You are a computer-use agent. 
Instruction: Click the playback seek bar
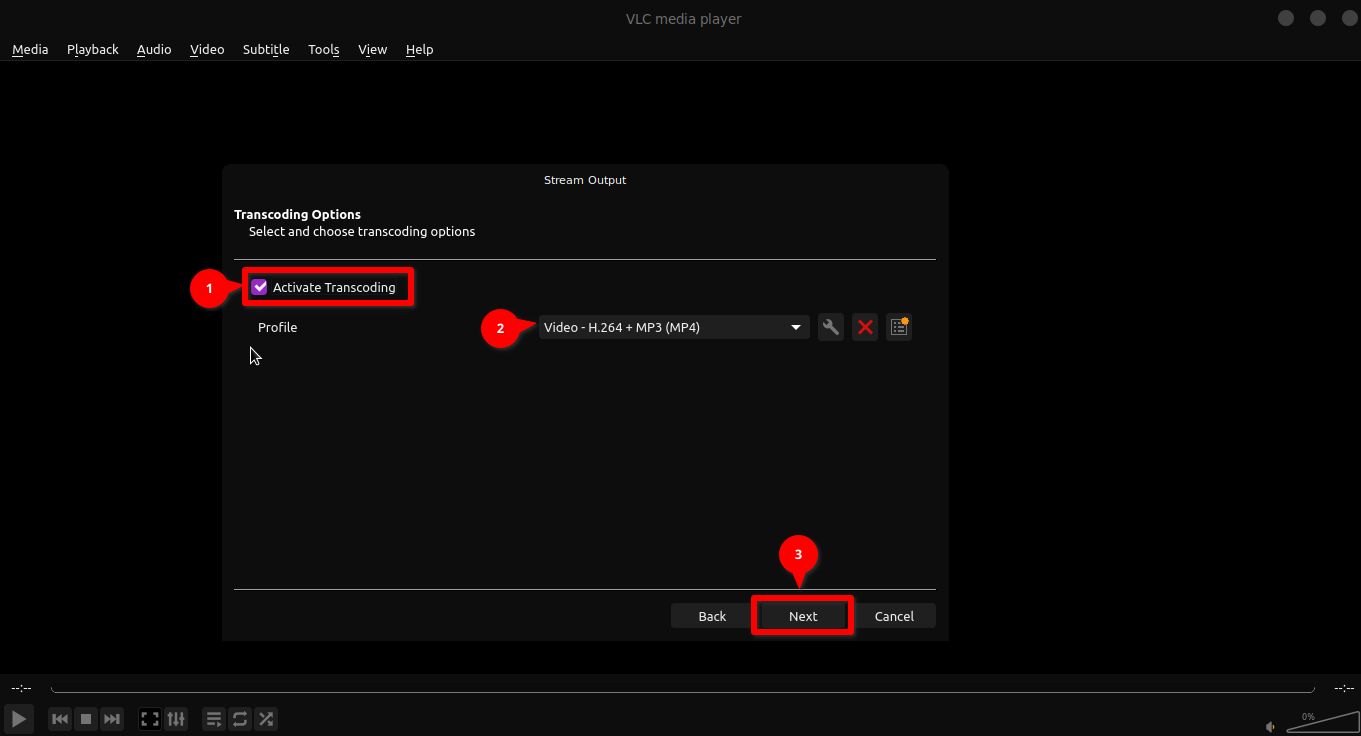682,689
